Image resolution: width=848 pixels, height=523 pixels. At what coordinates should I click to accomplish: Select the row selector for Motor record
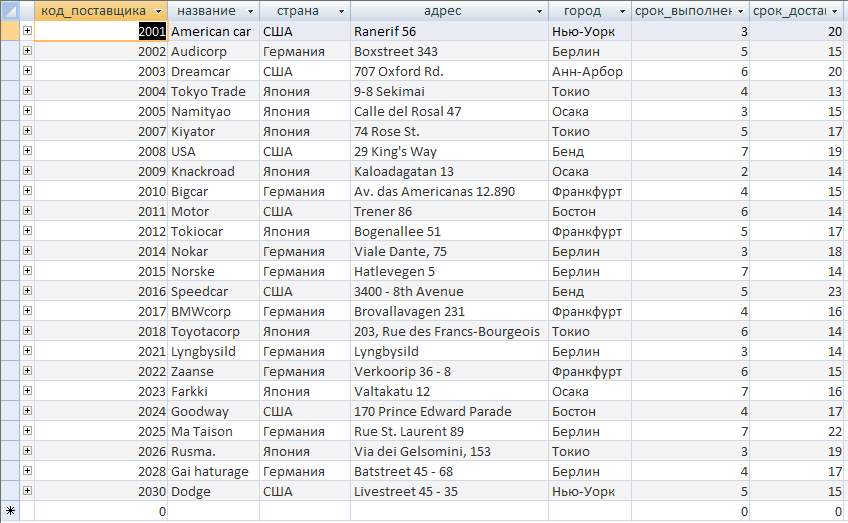10,211
